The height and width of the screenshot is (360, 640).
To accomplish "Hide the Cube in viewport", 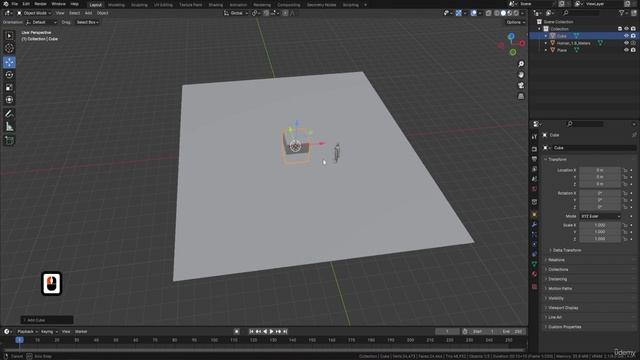I will [x=626, y=36].
